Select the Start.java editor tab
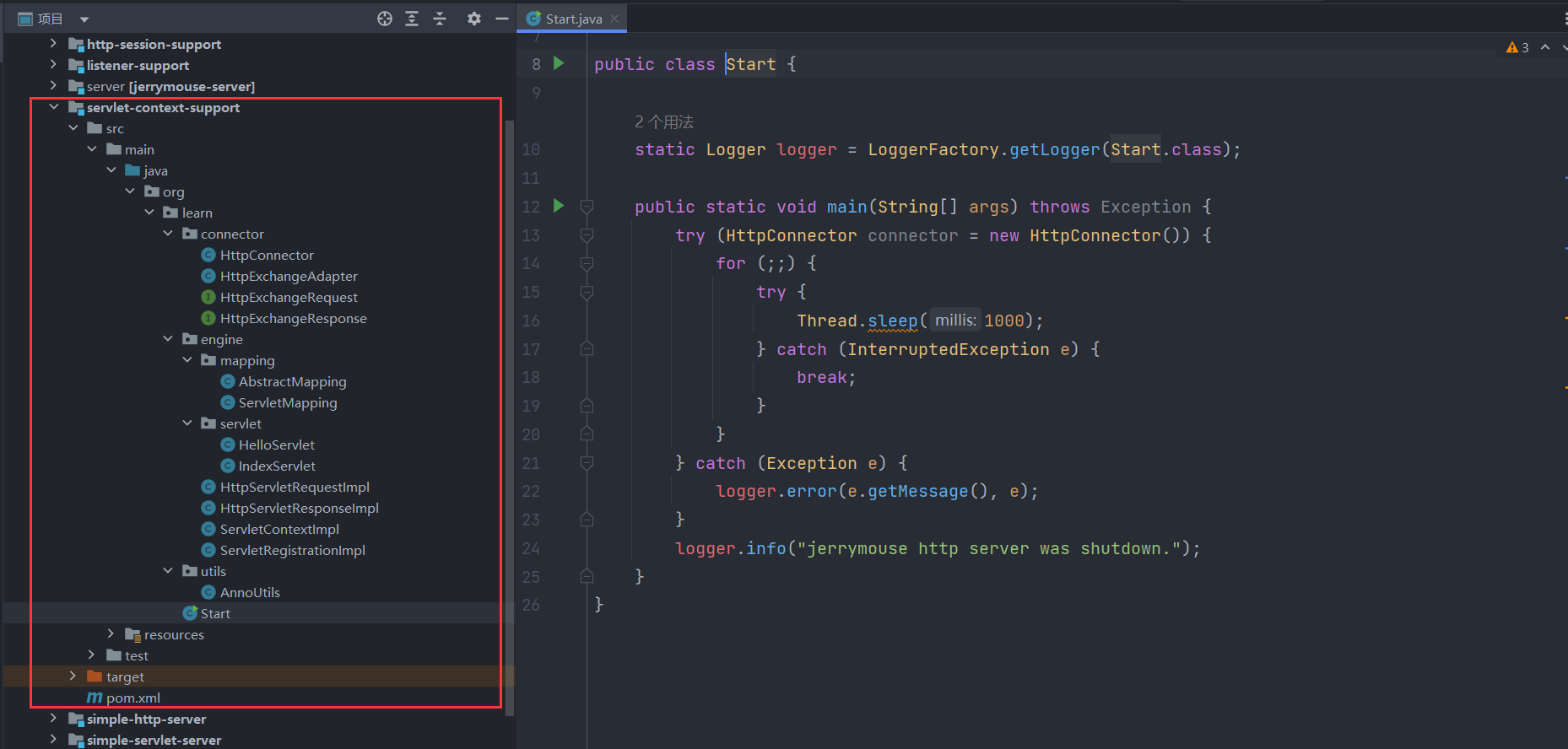 [574, 19]
